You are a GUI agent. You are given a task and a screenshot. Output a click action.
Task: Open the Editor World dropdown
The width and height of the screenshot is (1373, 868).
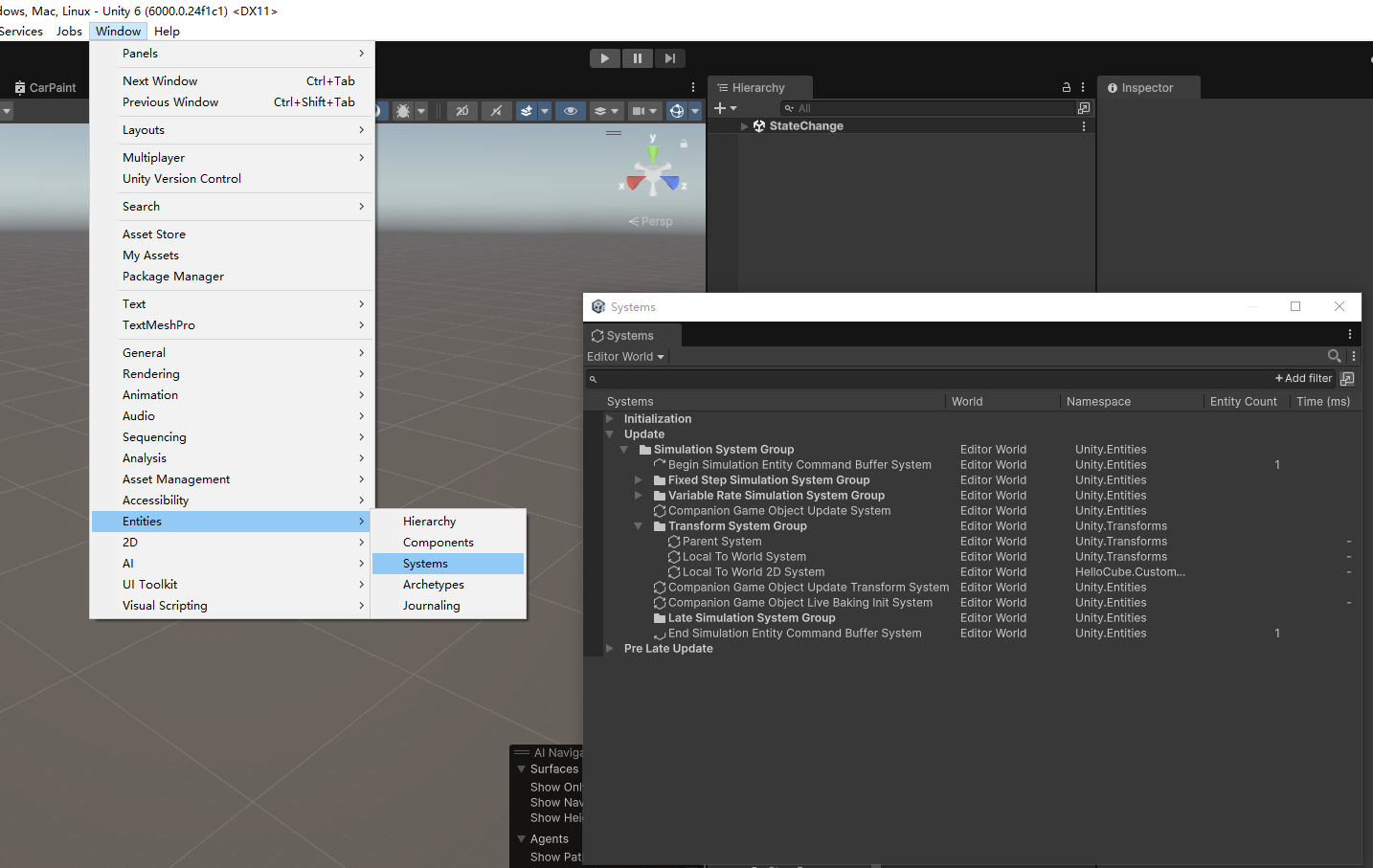[625, 357]
